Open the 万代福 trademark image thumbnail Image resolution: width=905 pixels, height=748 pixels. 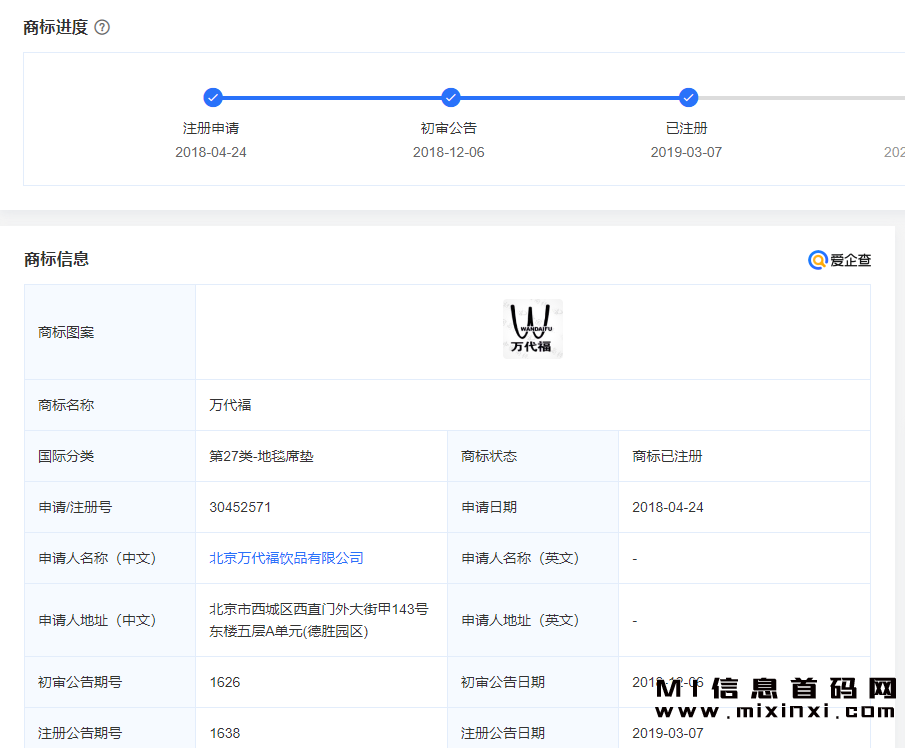(x=532, y=330)
